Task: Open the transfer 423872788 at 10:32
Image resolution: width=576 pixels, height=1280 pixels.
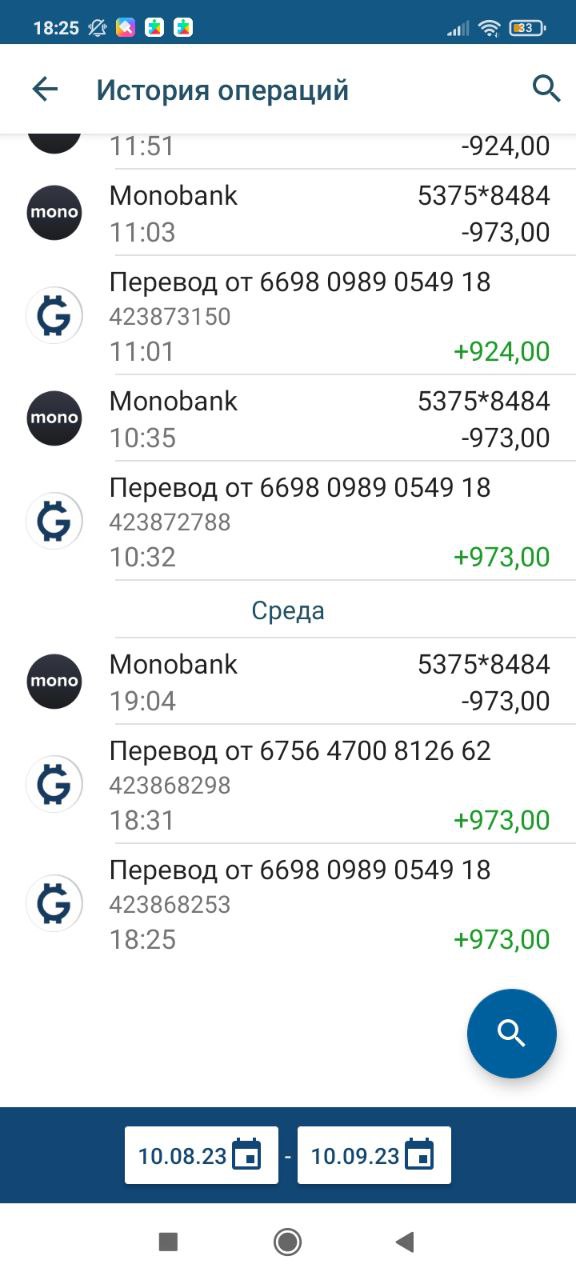Action: coord(288,521)
